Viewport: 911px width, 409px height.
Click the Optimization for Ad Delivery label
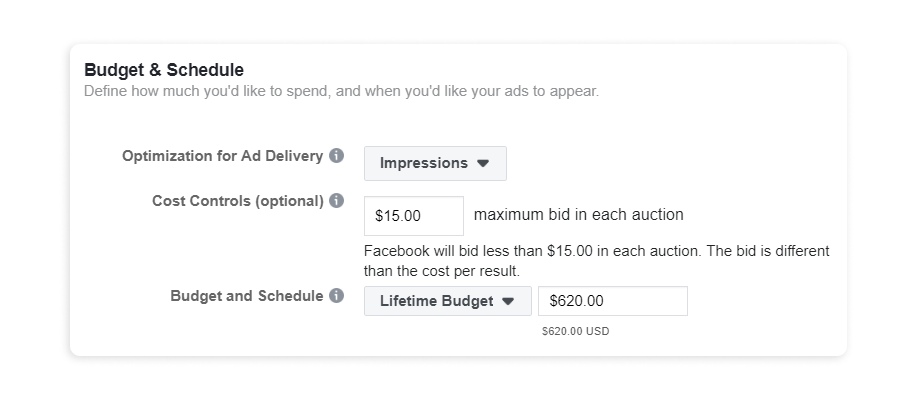pyautogui.click(x=223, y=156)
